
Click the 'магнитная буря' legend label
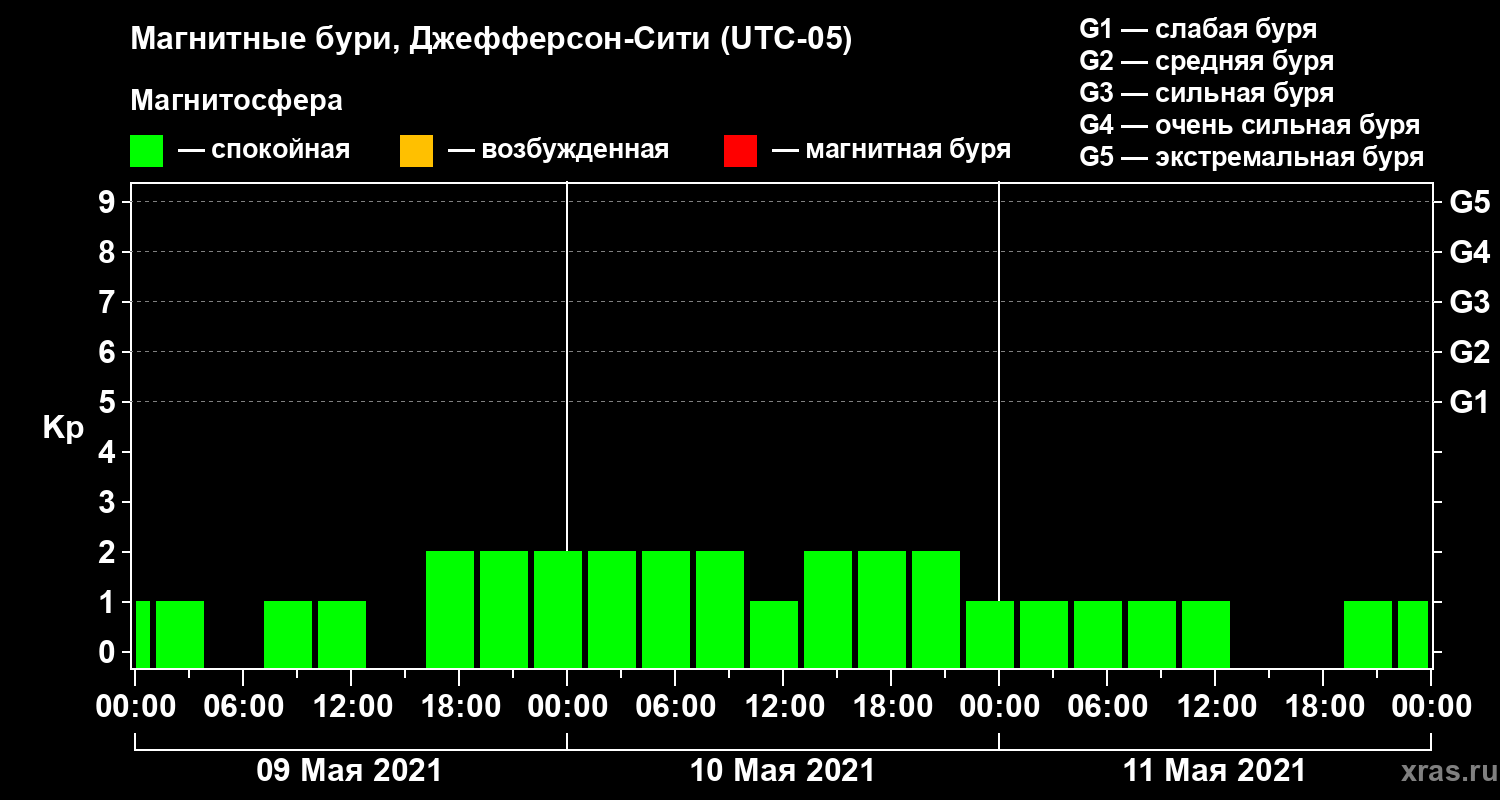pos(907,150)
